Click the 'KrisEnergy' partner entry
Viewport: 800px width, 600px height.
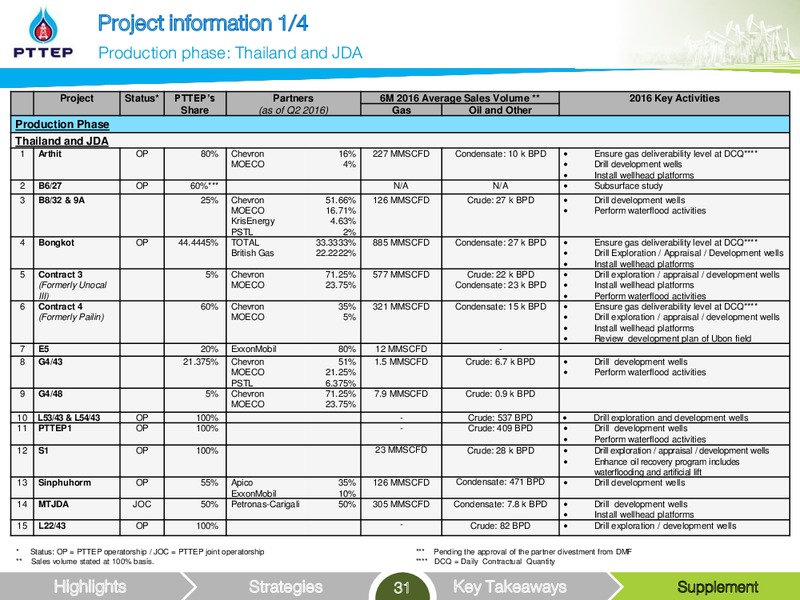pos(253,221)
